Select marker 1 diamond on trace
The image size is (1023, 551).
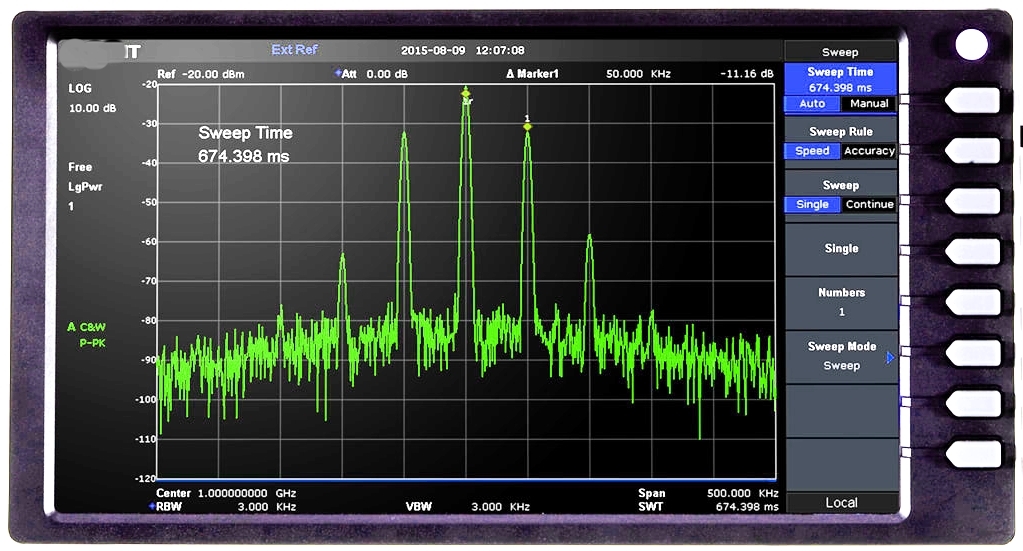[x=527, y=127]
